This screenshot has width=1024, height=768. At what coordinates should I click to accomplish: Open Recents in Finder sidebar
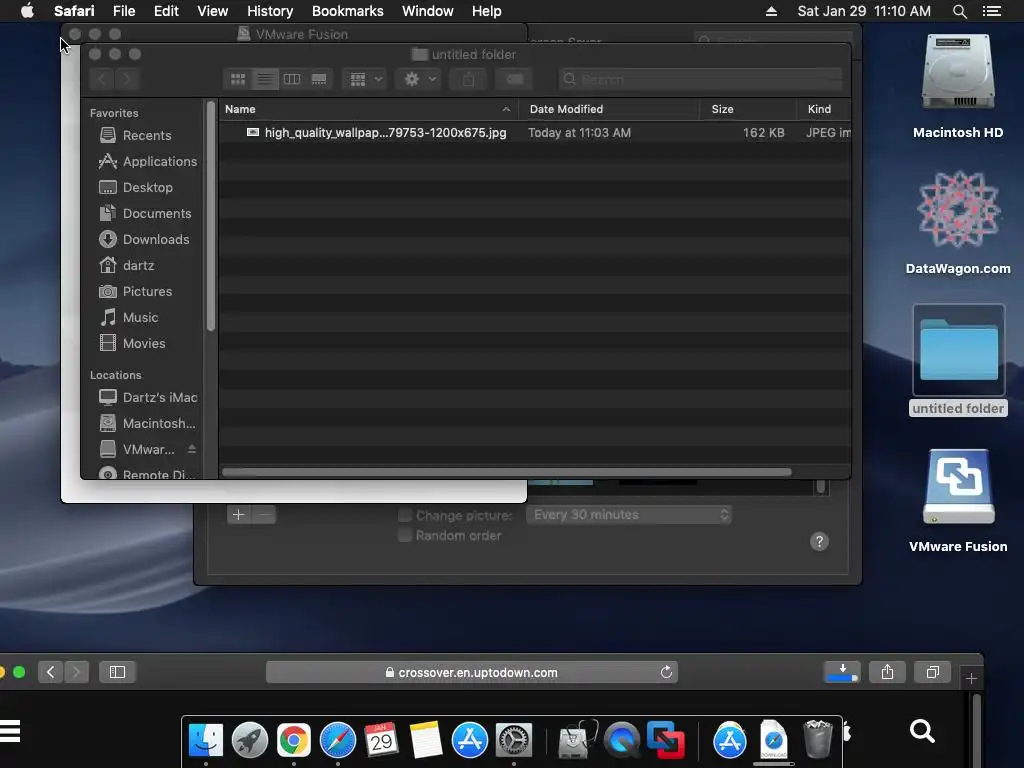pos(146,135)
